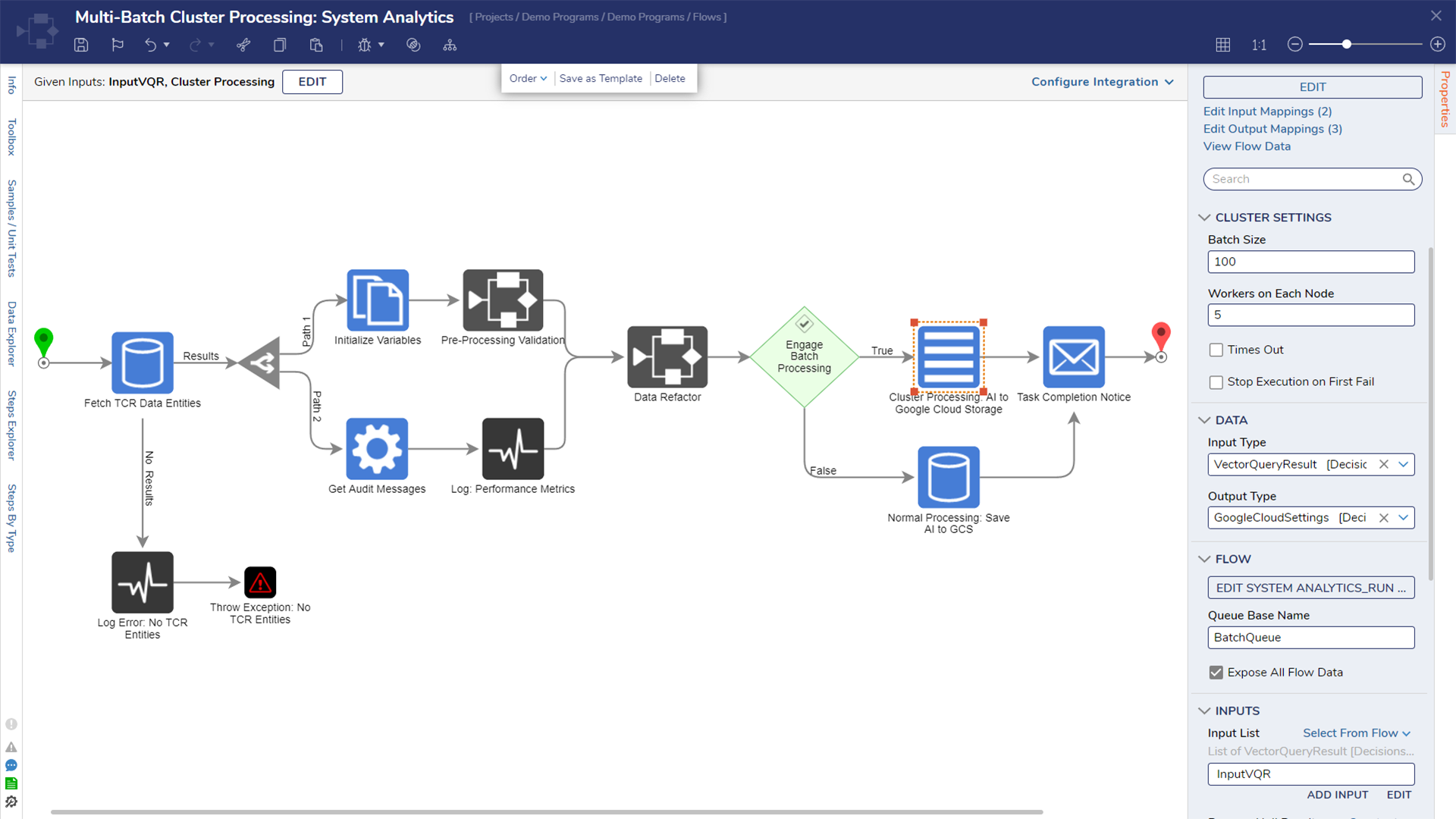The width and height of the screenshot is (1456, 819).
Task: Click the Fetch TCR Data Entities node icon
Action: click(x=143, y=363)
